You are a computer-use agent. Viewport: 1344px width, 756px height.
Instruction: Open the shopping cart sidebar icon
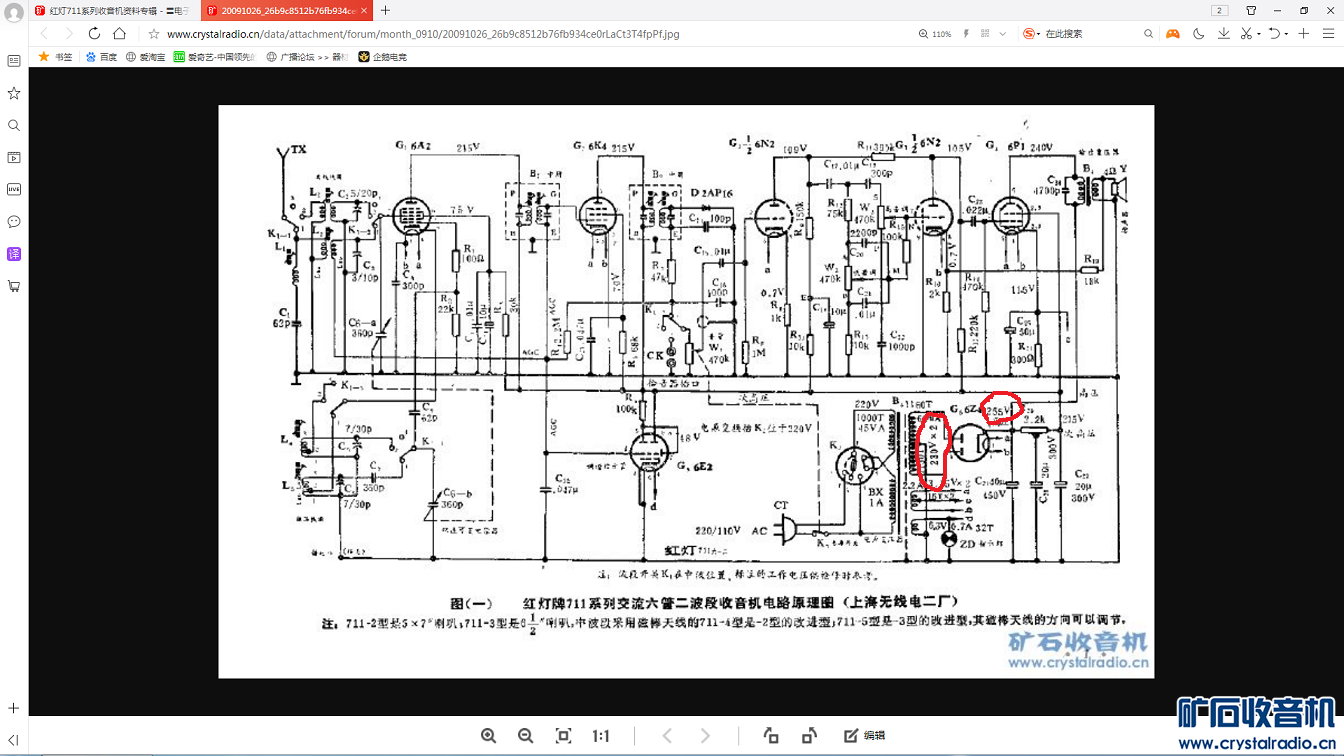coord(14,286)
